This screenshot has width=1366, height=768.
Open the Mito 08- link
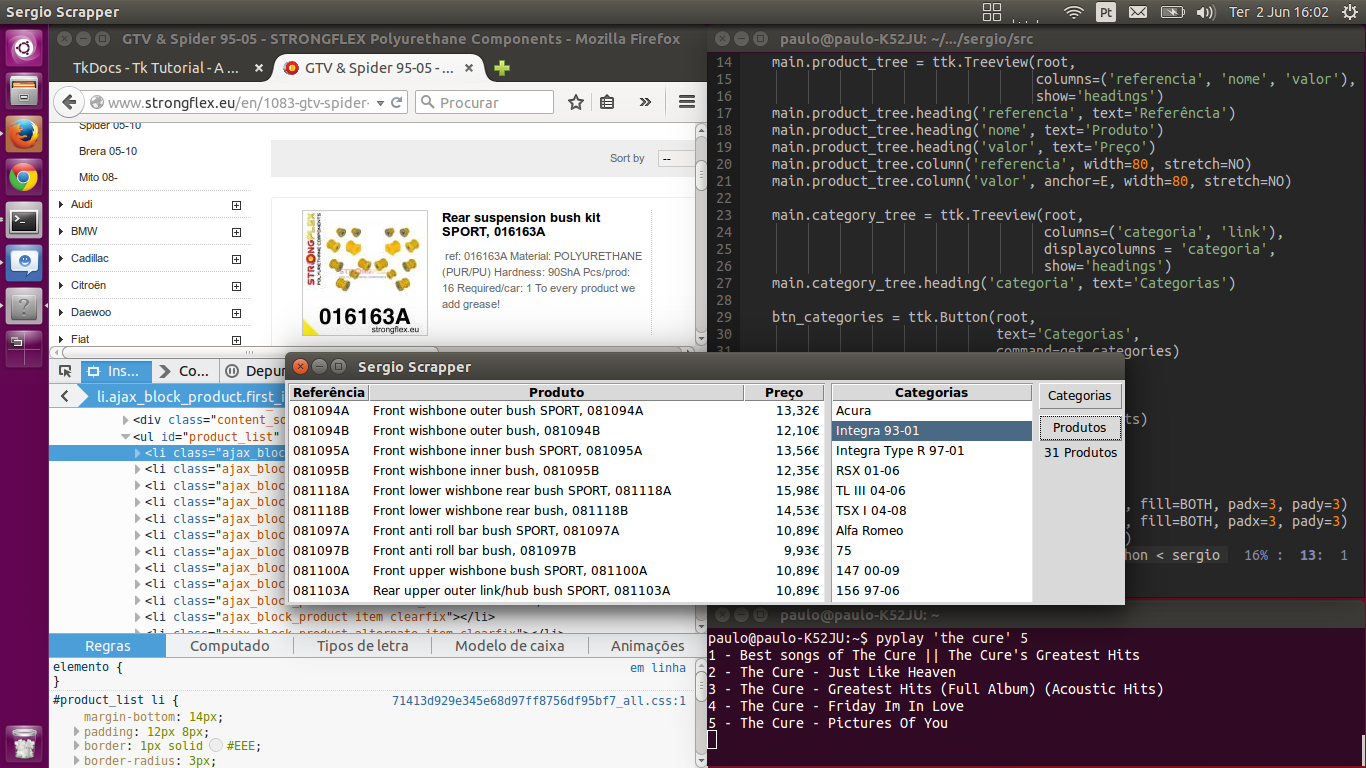coord(98,177)
